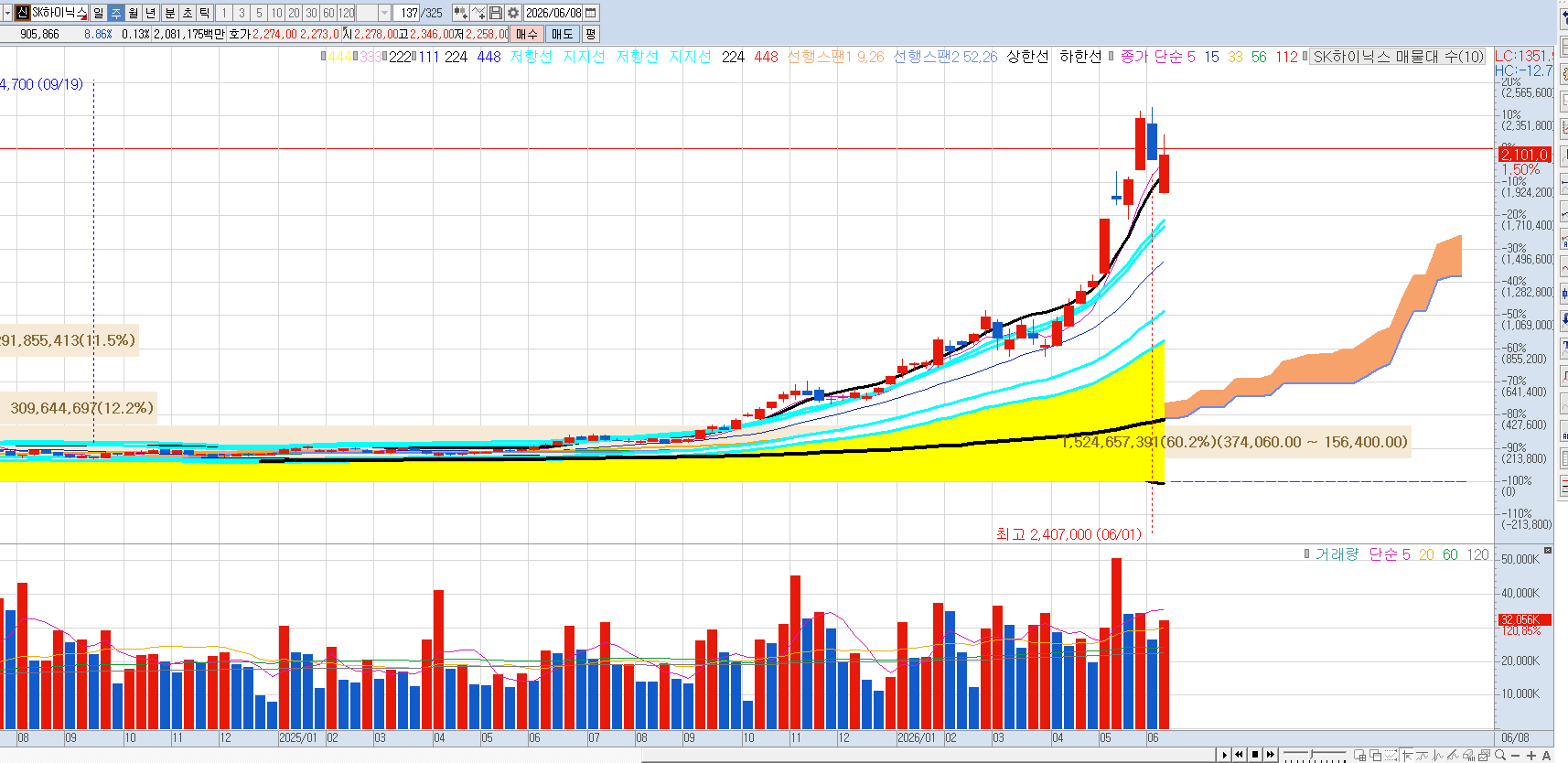
Task: Click the plus zoom-in icon at bottom
Action: click(1531, 756)
